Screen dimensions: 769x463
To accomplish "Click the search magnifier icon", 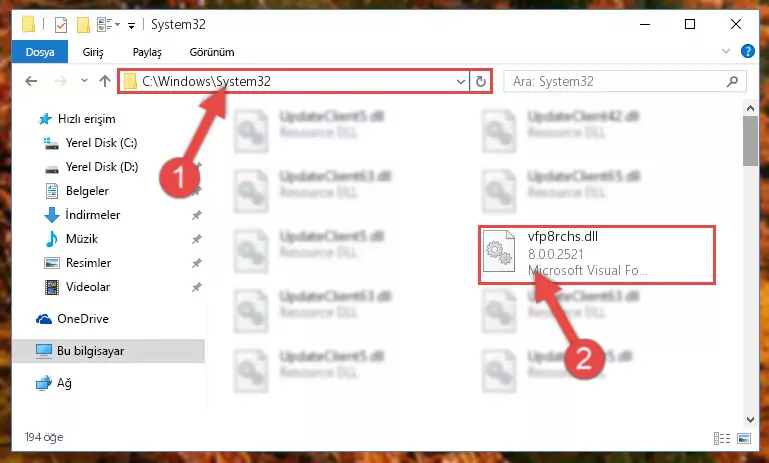I will click(732, 81).
